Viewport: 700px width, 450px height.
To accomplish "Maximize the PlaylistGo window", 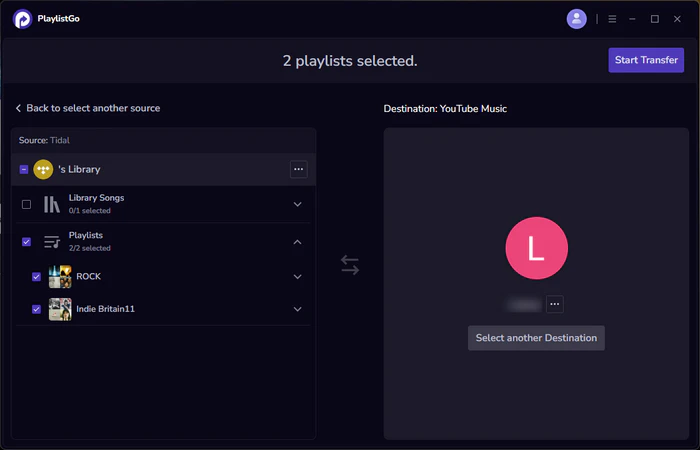I will pyautogui.click(x=654, y=19).
